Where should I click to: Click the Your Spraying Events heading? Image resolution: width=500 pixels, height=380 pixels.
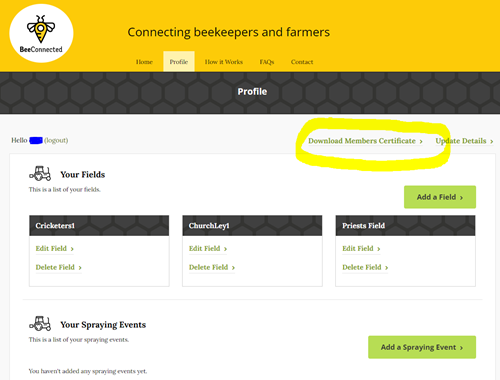click(103, 325)
